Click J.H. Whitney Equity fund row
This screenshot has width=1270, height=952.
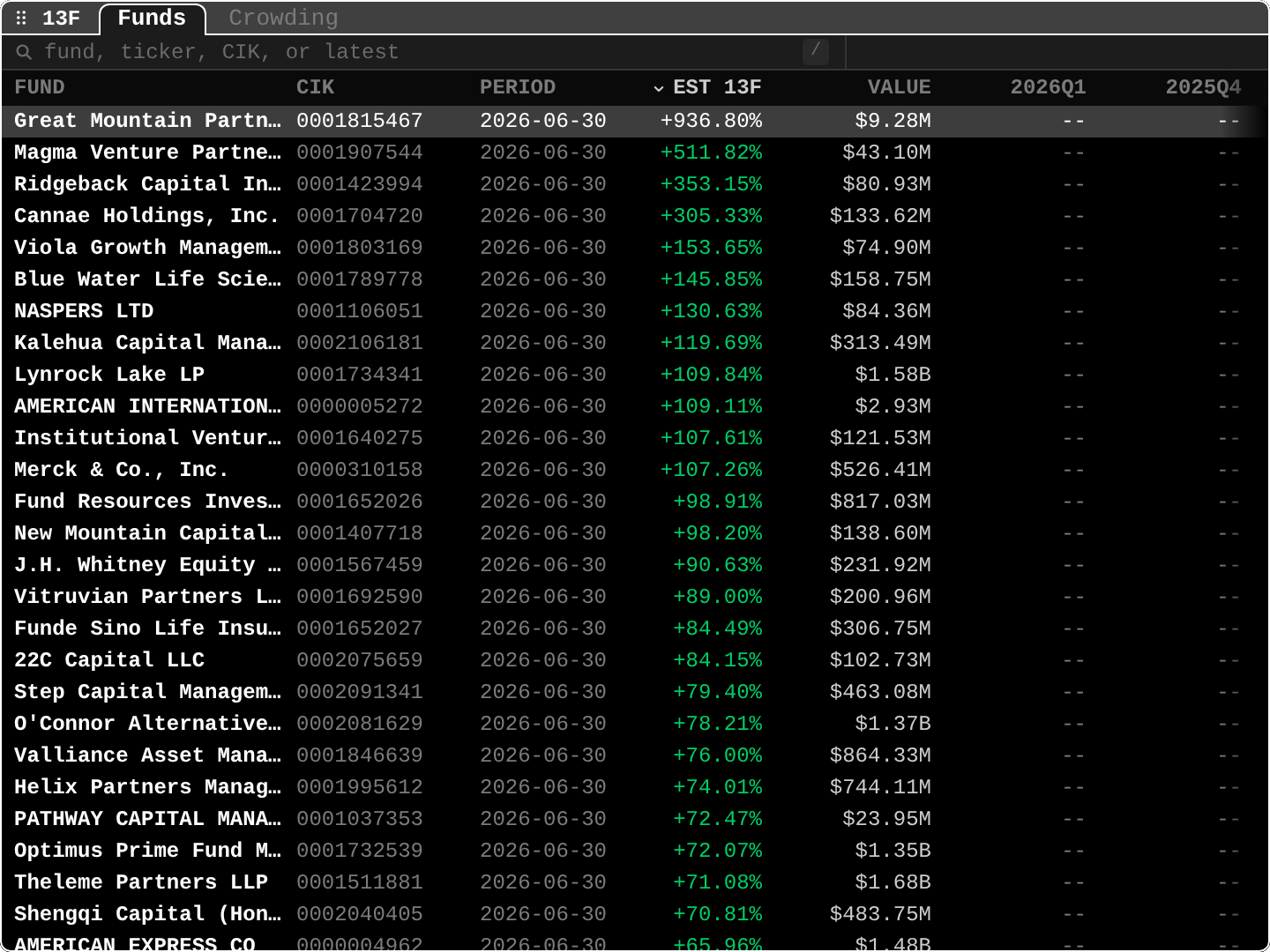pos(635,565)
